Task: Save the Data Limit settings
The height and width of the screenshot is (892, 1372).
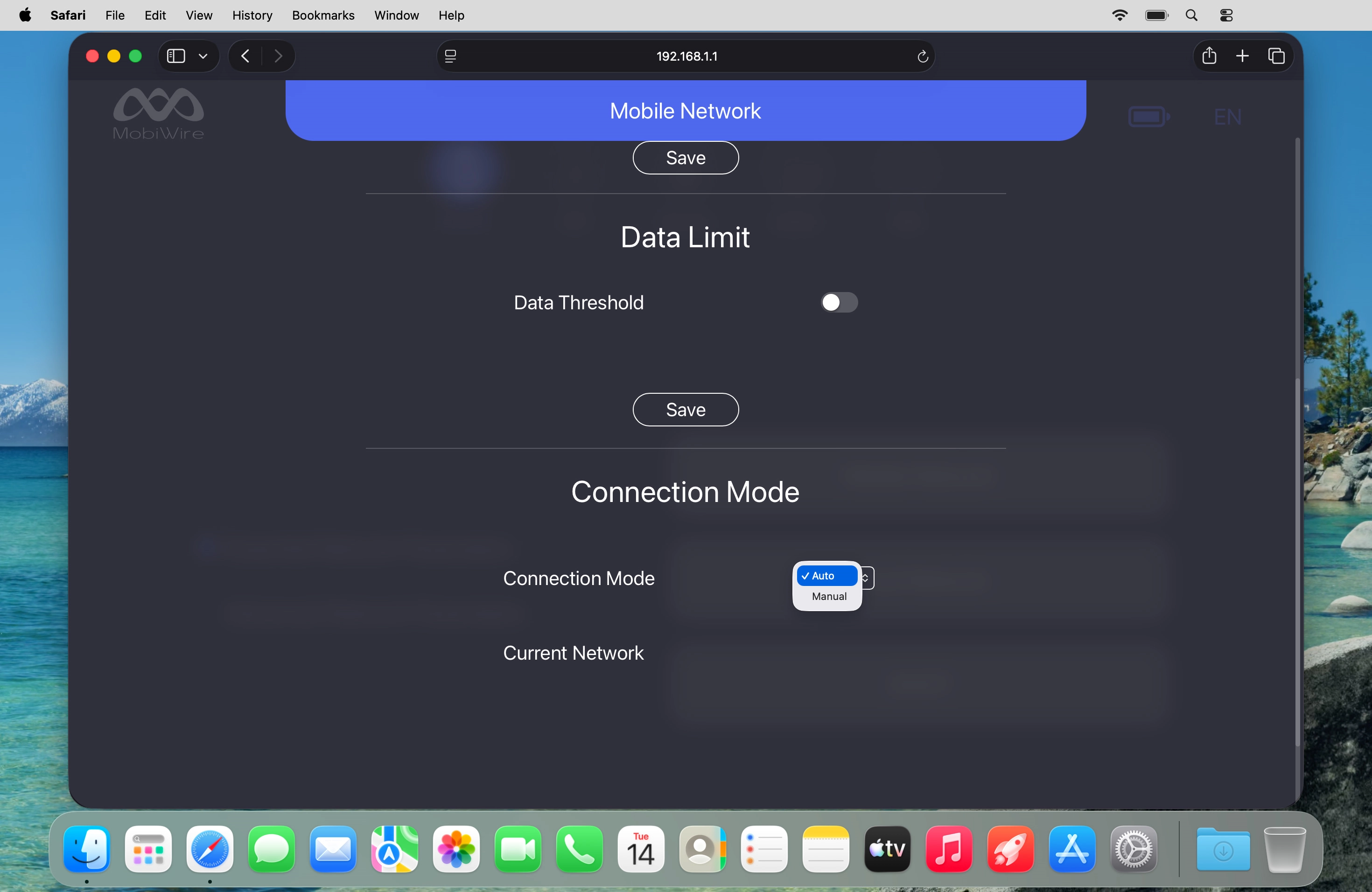Action: pos(685,409)
